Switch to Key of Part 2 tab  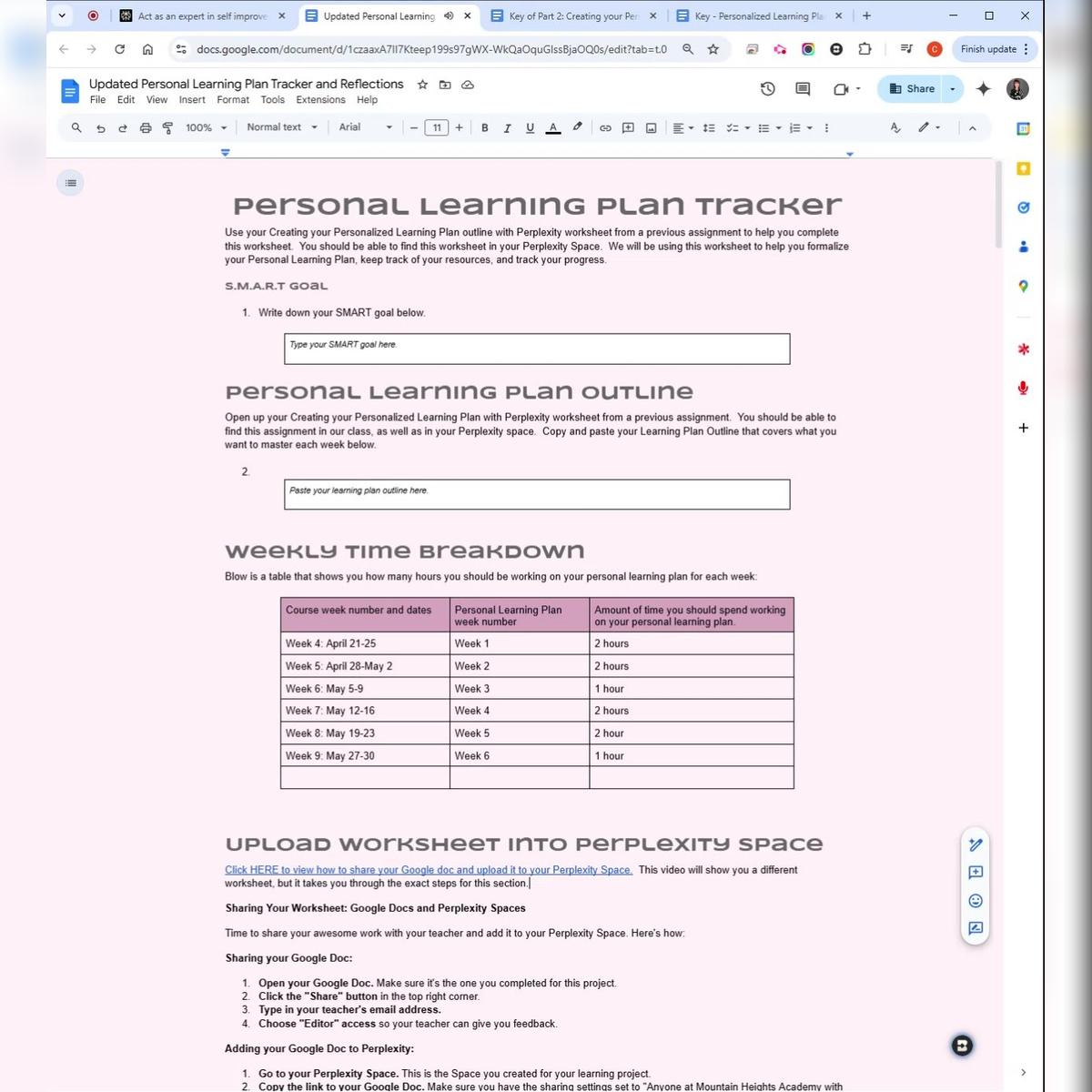point(573,16)
